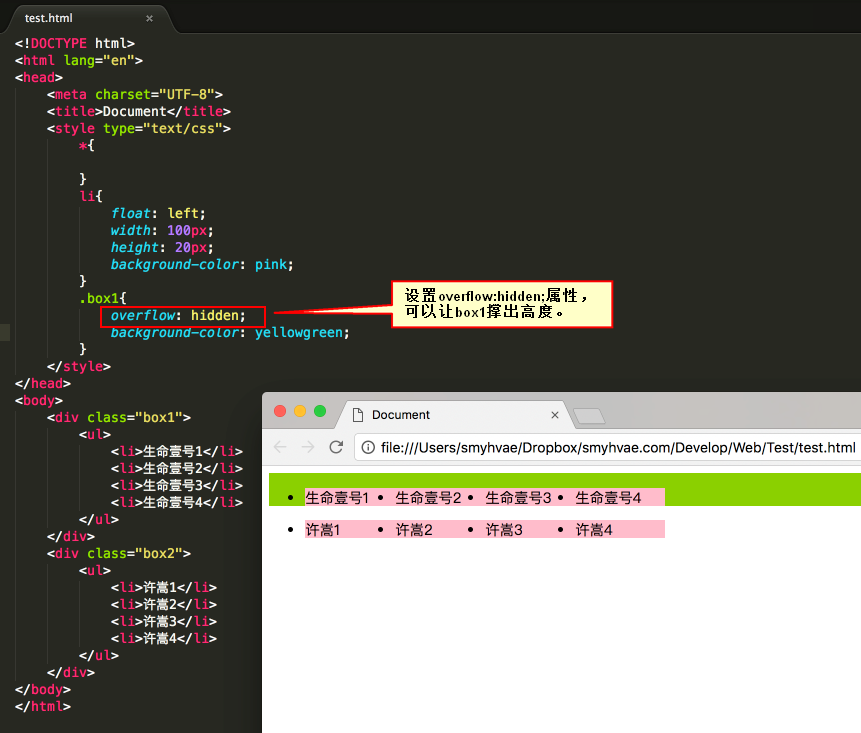Click the red close window button
This screenshot has height=733, width=861.
coord(280,411)
